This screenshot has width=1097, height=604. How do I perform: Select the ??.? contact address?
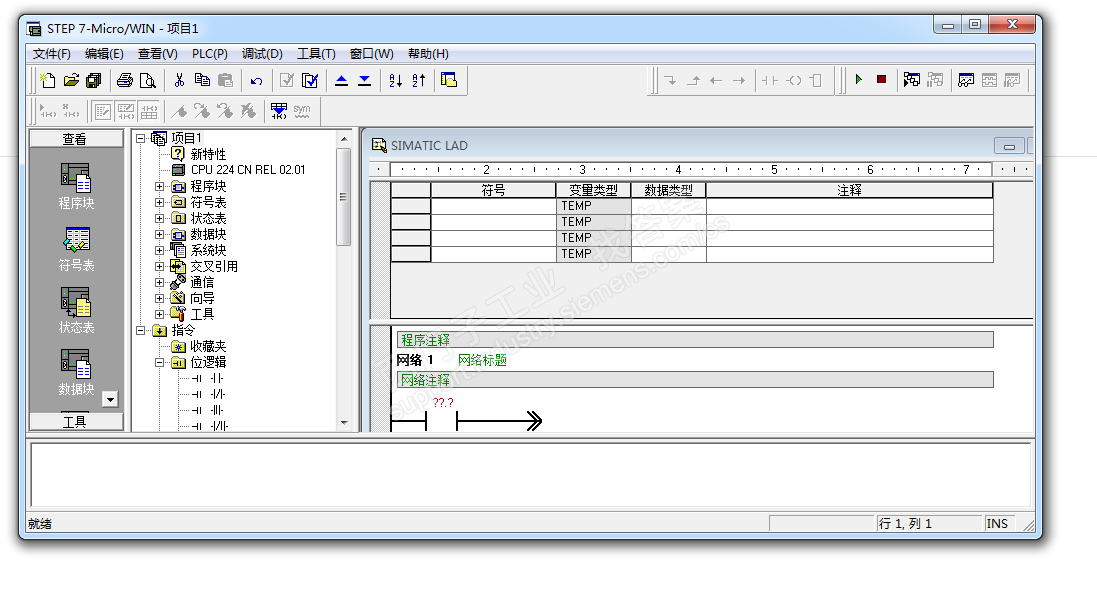(443, 402)
